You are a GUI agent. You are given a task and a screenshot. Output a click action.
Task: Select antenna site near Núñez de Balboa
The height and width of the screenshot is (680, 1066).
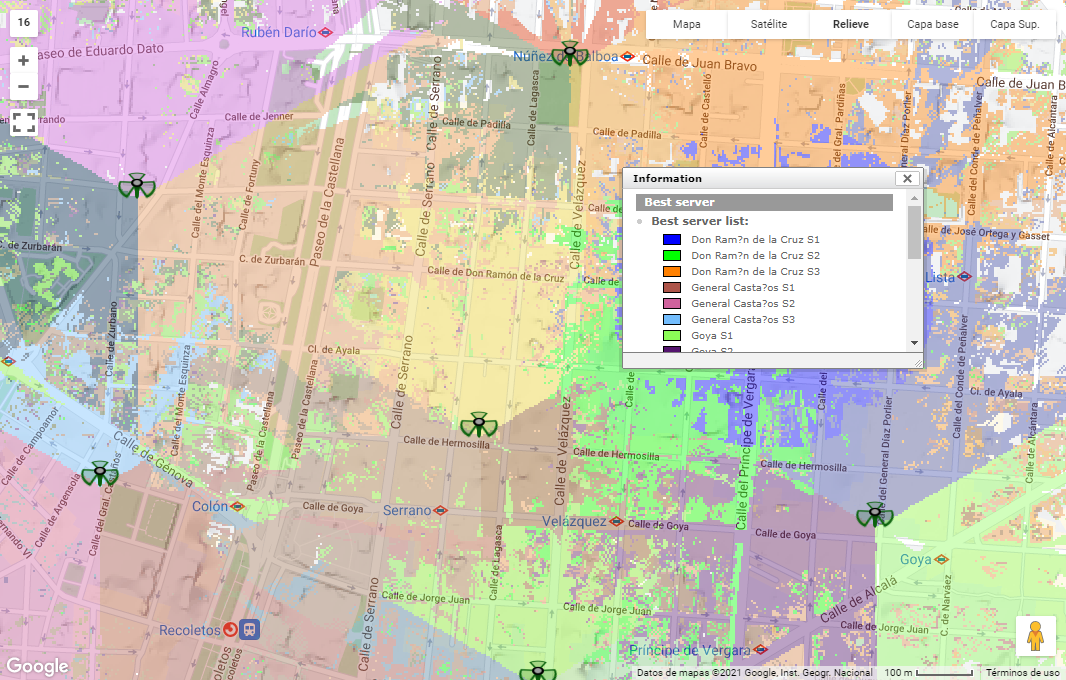click(x=570, y=52)
